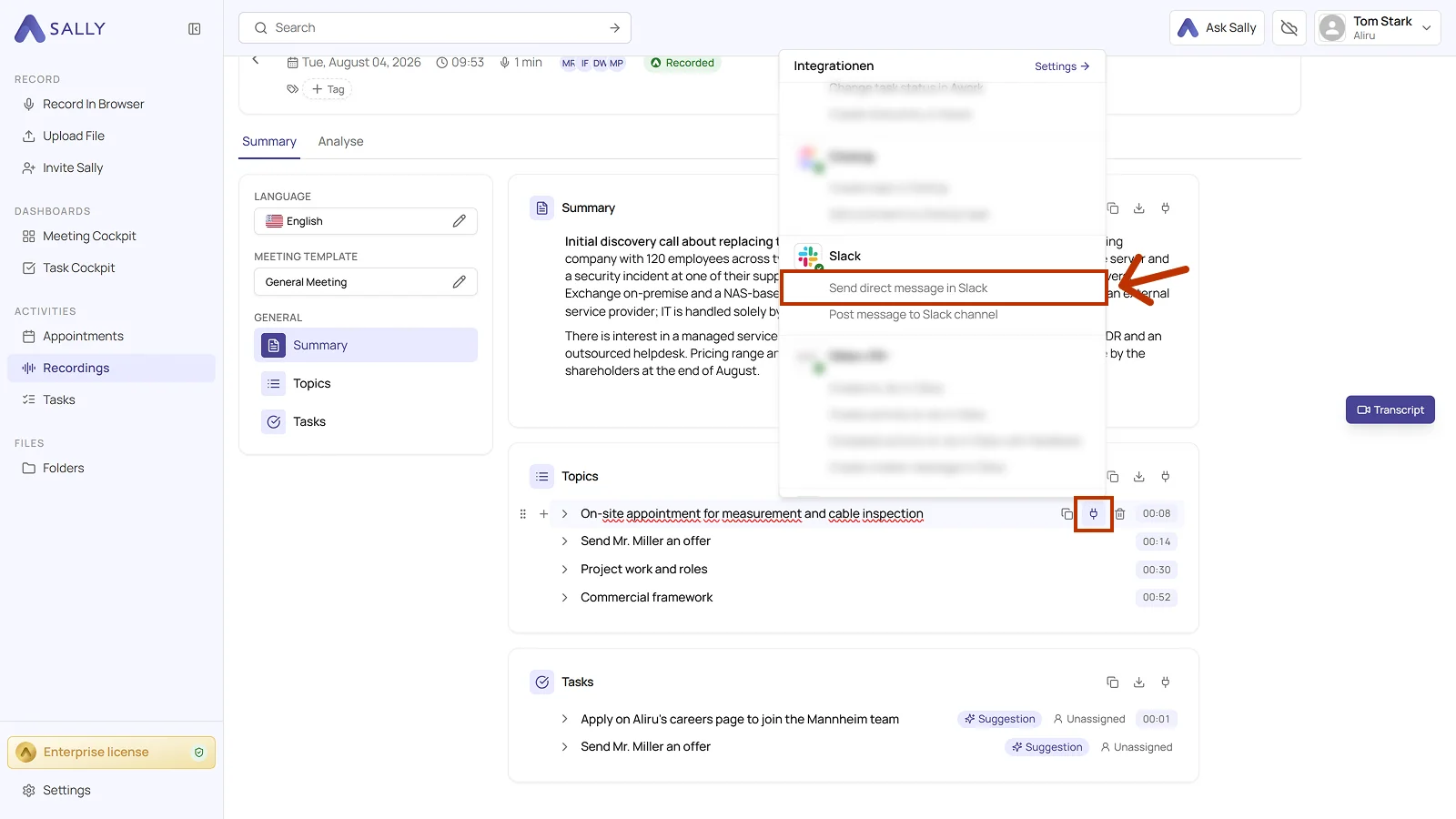Click the Enterprise license badge

click(112, 753)
